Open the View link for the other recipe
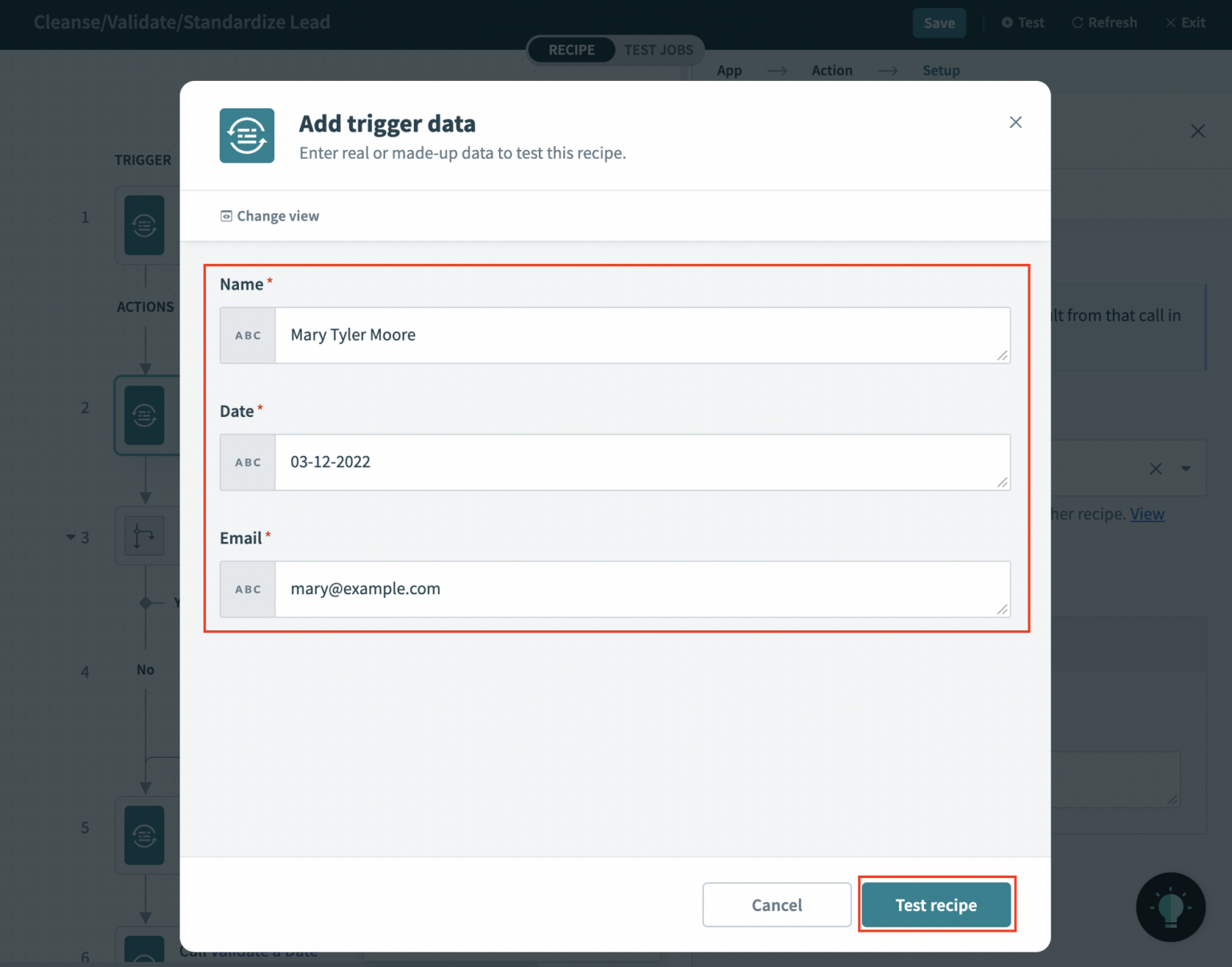 pyautogui.click(x=1147, y=514)
